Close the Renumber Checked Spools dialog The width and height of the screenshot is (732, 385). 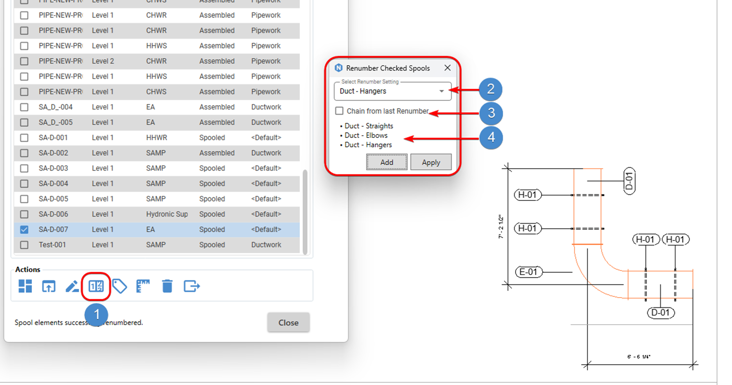pyautogui.click(x=447, y=68)
